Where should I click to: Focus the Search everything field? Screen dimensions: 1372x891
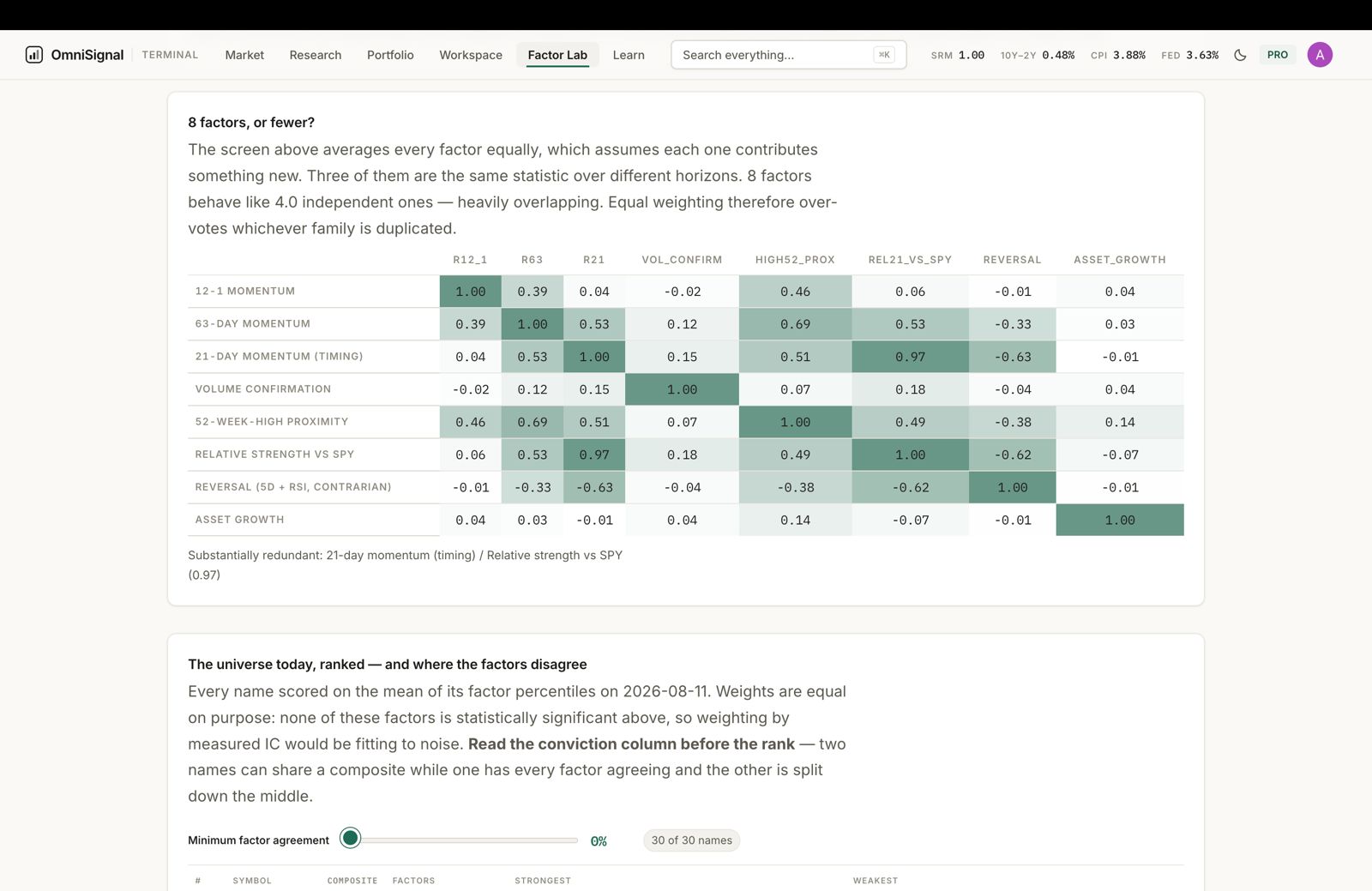pos(788,55)
